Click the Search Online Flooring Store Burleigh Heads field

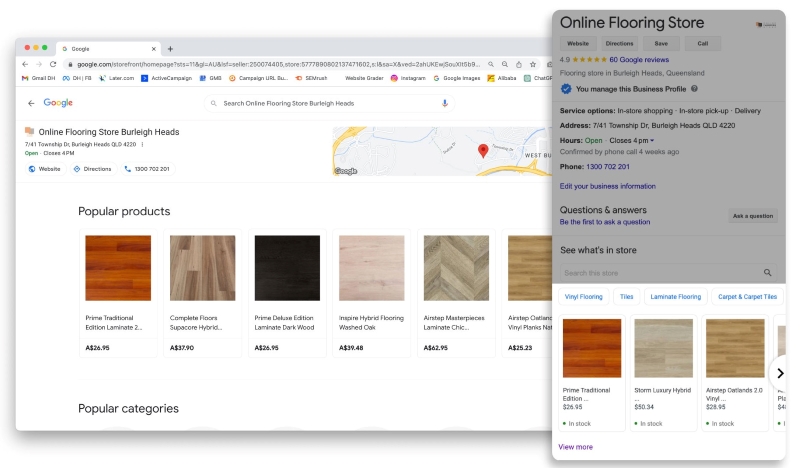click(x=329, y=103)
